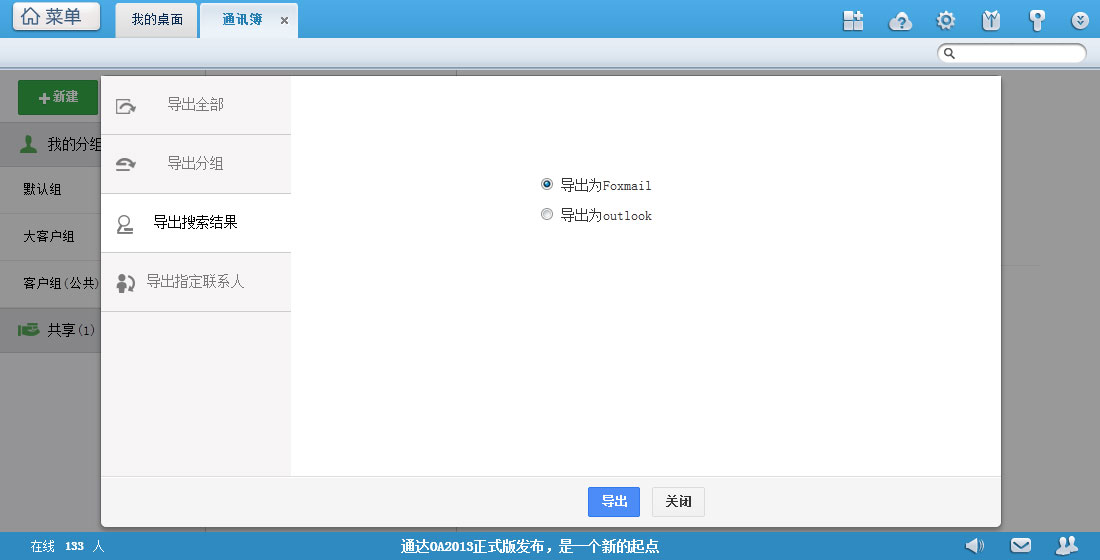Switch to the 我的桌面 tab

coord(157,20)
